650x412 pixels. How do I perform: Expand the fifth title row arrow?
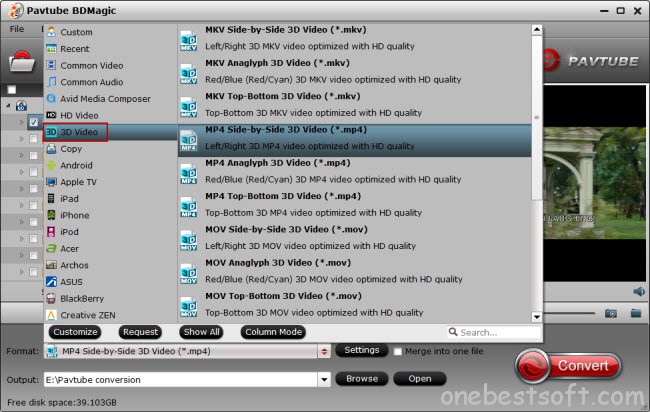tap(22, 189)
